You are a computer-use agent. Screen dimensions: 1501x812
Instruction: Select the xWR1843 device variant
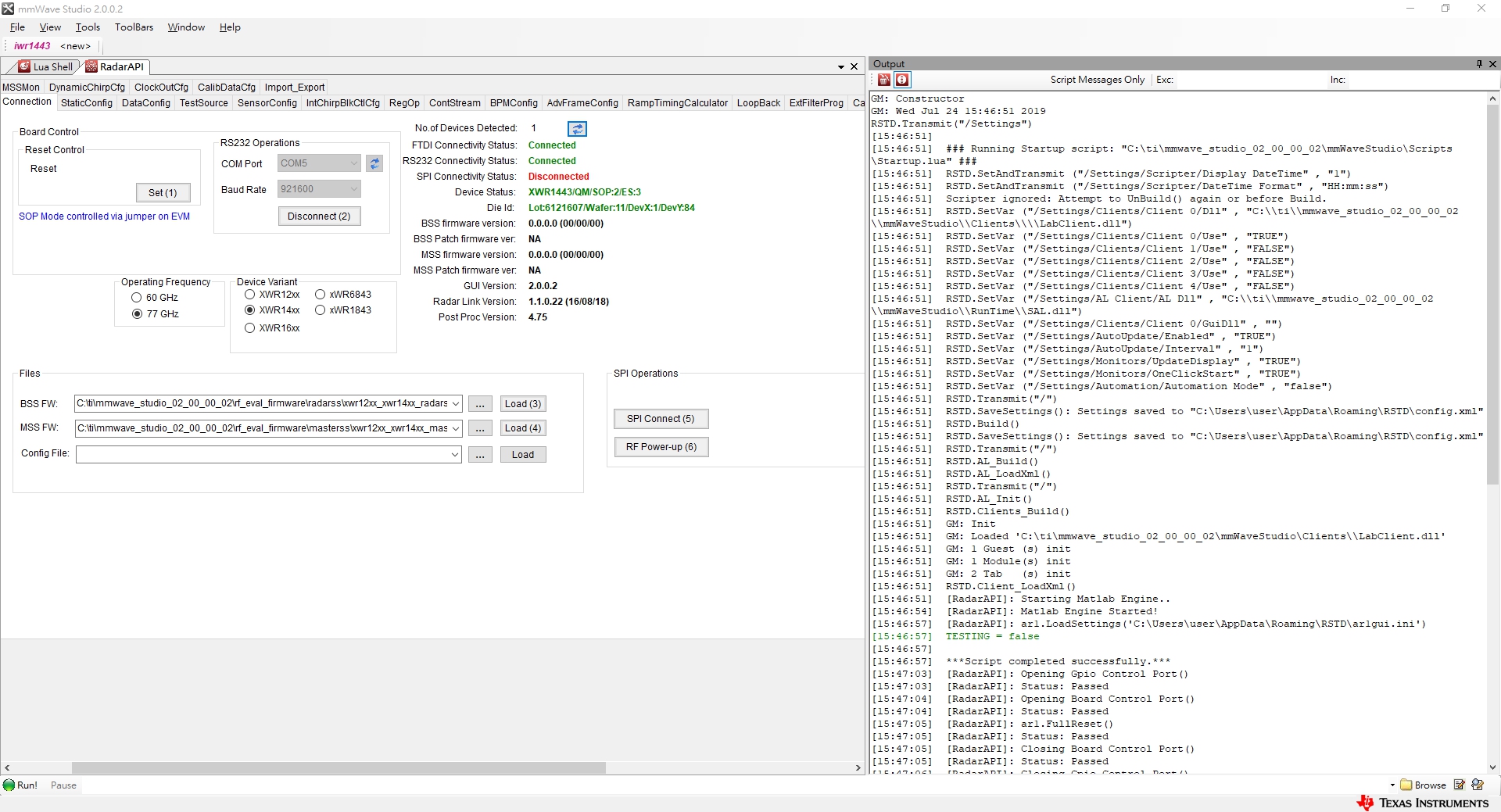point(321,309)
